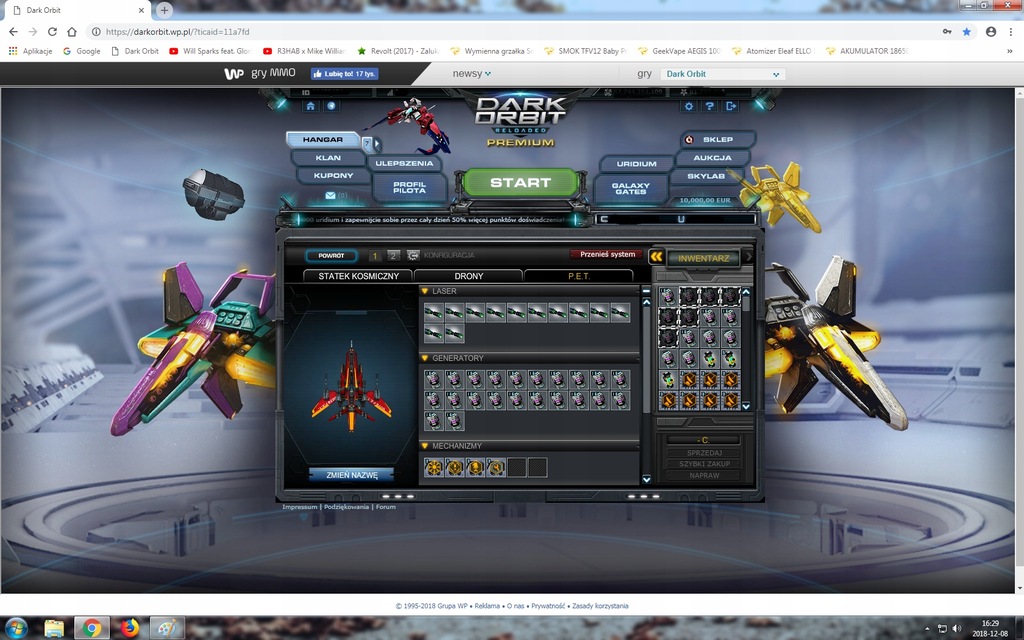Open the KLAN menu
Image resolution: width=1024 pixels, height=640 pixels.
[x=328, y=158]
